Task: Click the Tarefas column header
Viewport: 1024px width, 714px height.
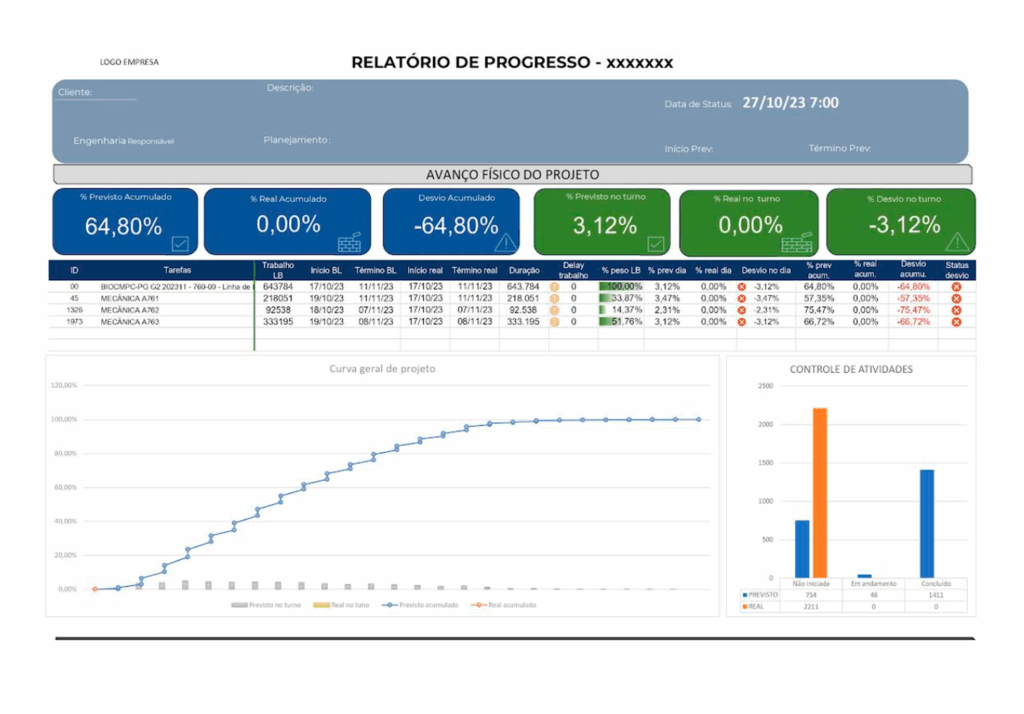Action: [x=178, y=270]
